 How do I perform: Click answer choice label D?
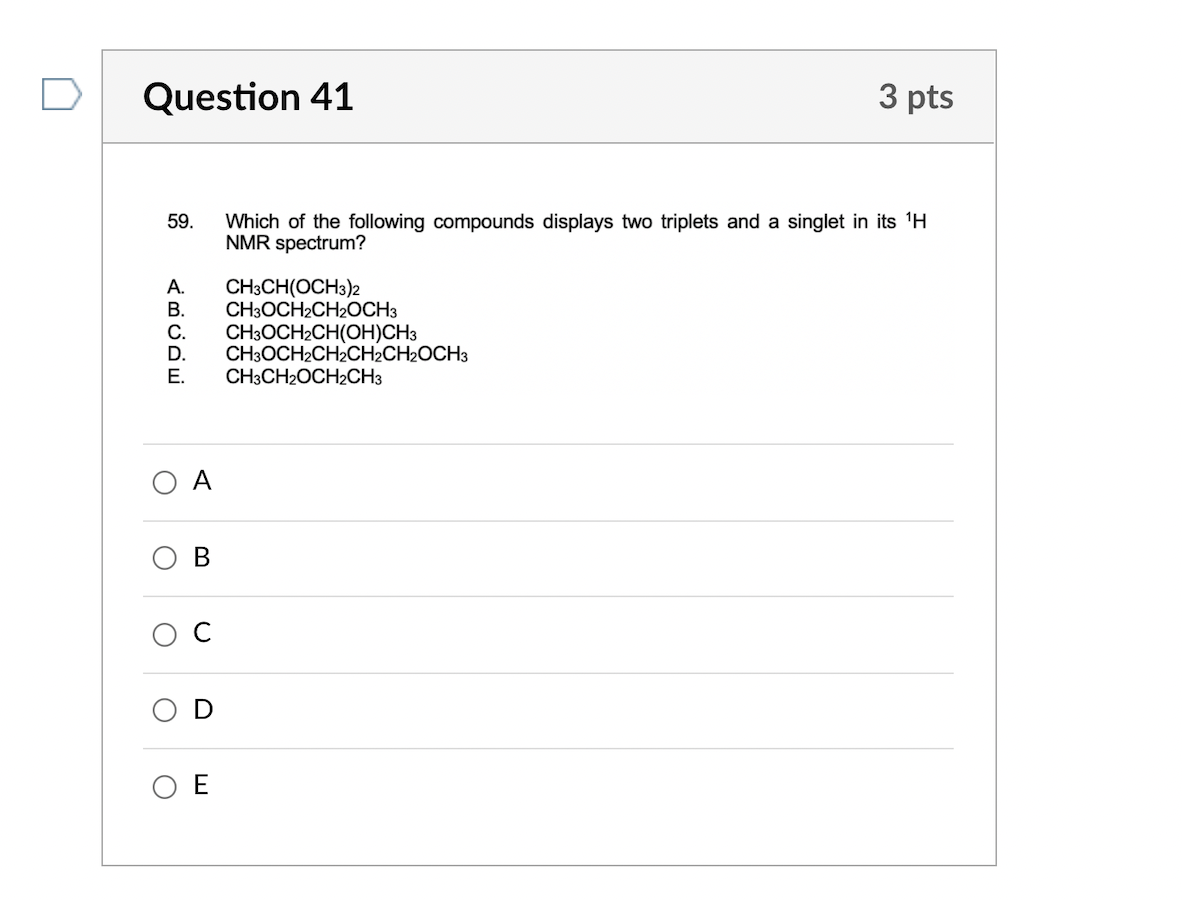(202, 710)
